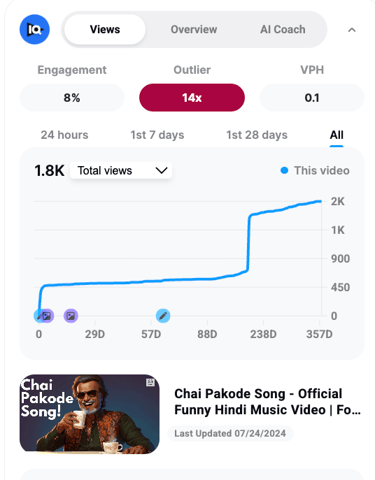Toggle the This video legend dot

284,171
